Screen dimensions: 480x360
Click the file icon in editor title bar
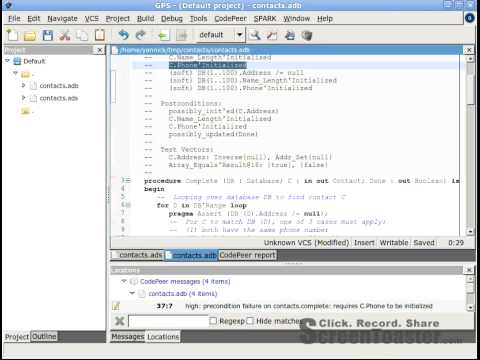coord(115,50)
